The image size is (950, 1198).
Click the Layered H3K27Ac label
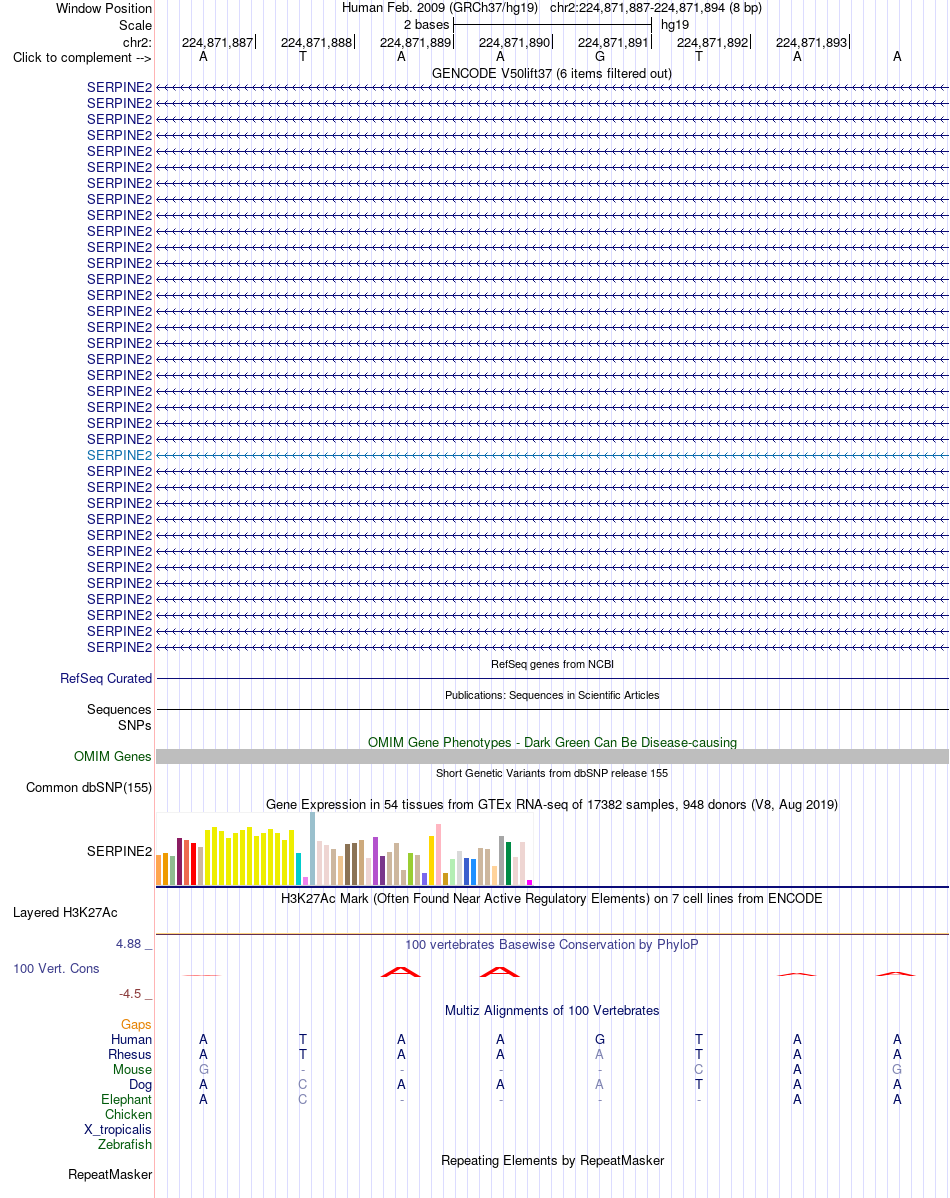coord(65,913)
